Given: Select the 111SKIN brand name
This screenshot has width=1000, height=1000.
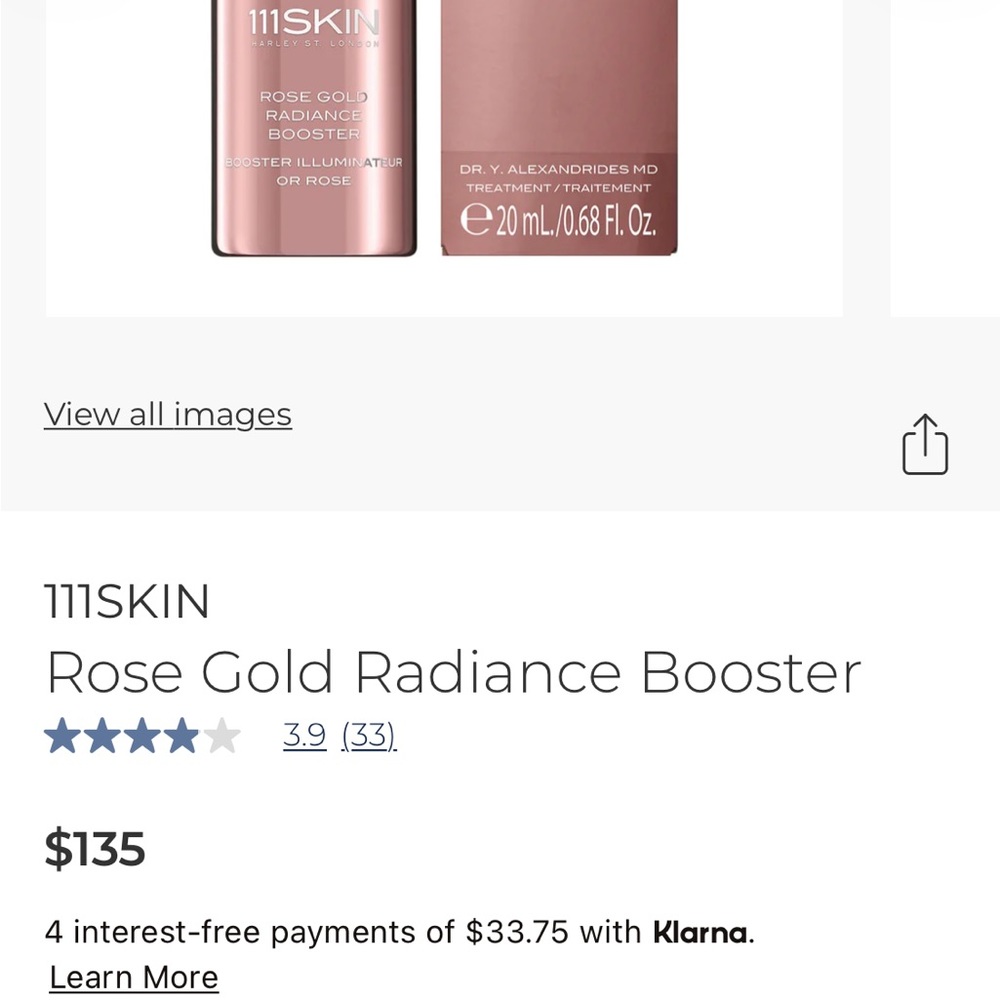Looking at the screenshot, I should [x=127, y=601].
